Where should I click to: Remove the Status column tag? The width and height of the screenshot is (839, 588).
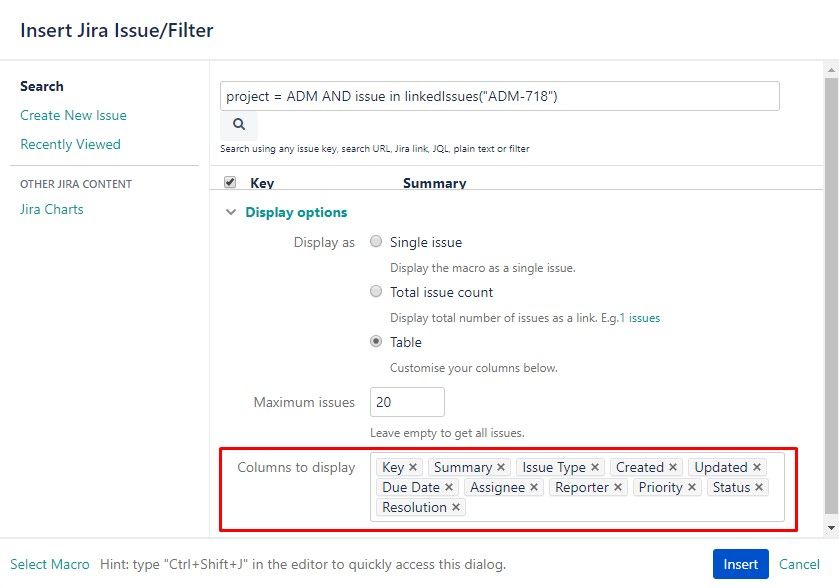pyautogui.click(x=759, y=487)
